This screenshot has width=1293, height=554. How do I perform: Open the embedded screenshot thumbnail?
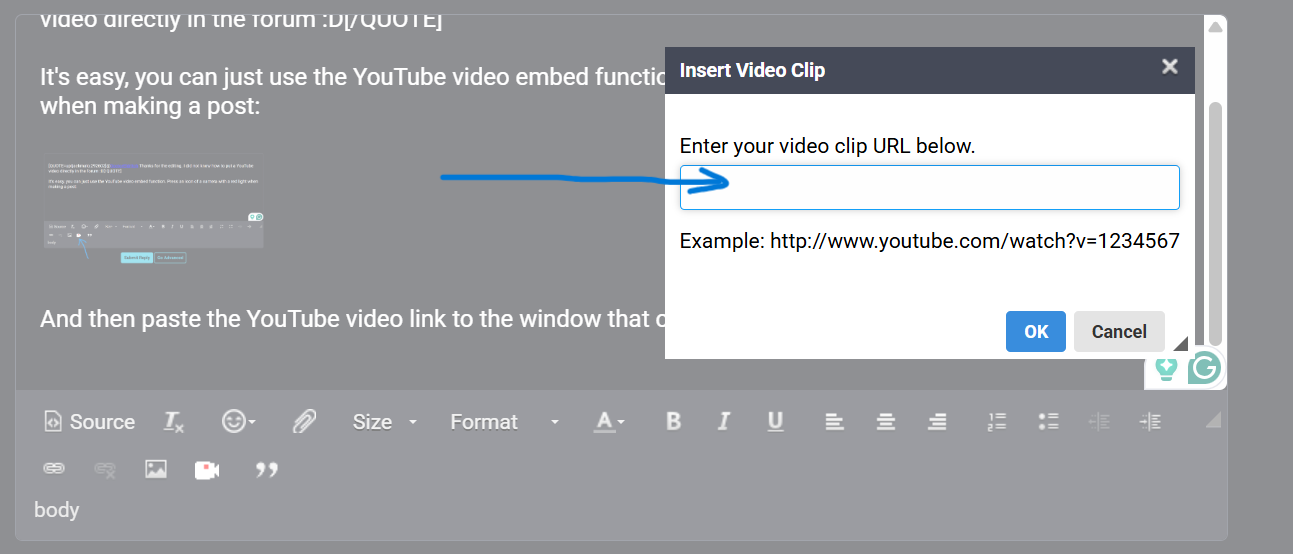[155, 211]
